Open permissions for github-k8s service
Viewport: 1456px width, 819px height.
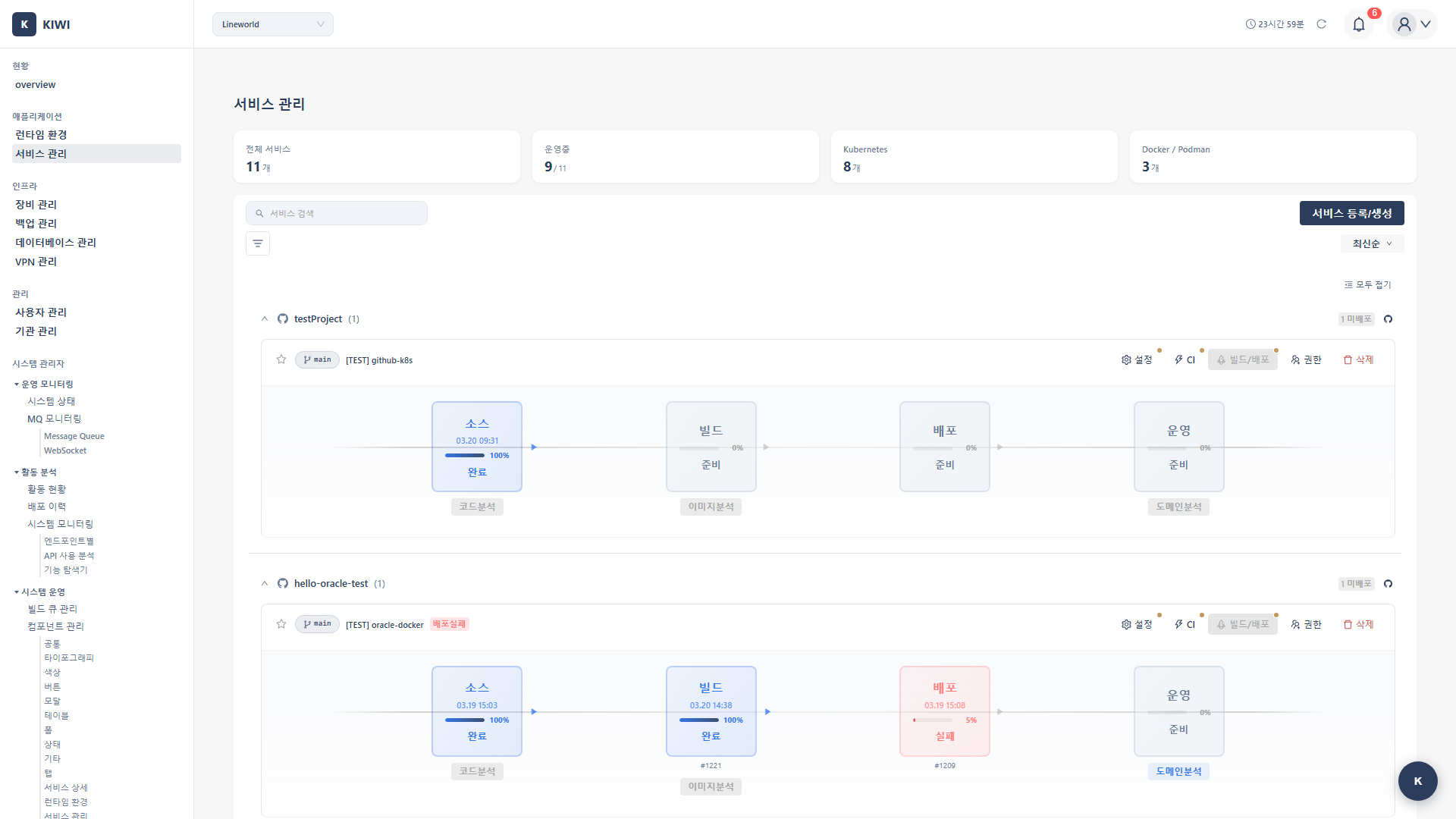tap(1307, 359)
